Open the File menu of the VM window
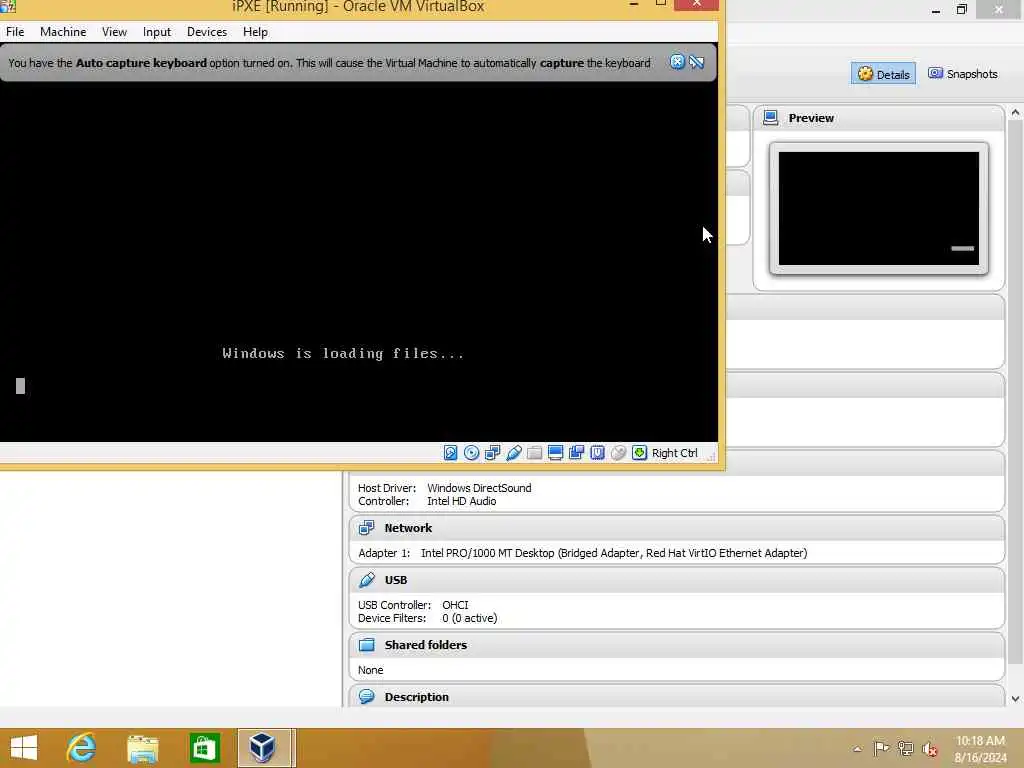The width and height of the screenshot is (1024, 768). (x=15, y=32)
